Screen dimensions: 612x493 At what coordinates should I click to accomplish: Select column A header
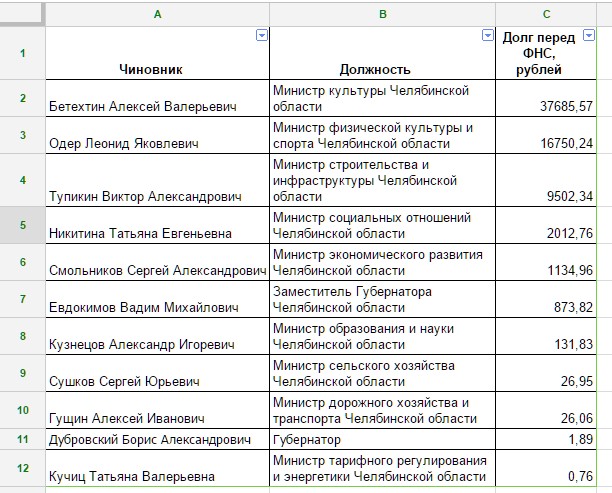point(157,14)
